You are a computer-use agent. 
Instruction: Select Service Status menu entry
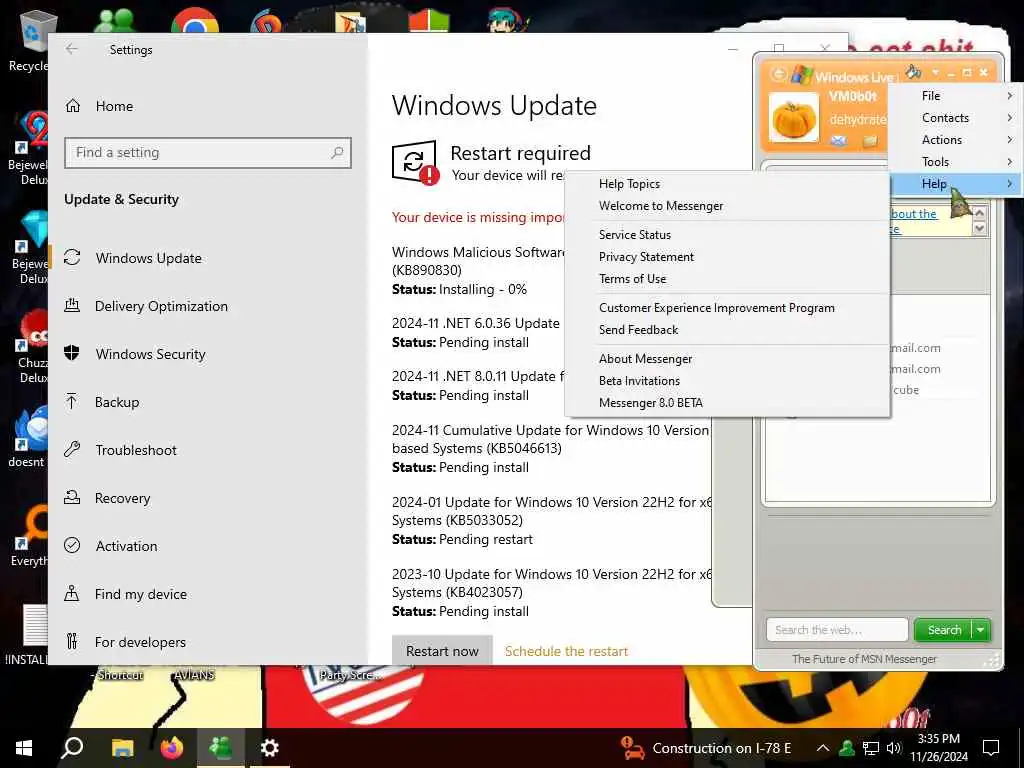tap(727, 234)
